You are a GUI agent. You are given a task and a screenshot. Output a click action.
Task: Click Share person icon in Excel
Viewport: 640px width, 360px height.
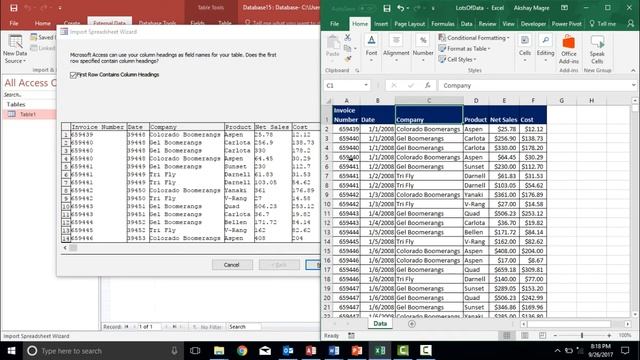tap(631, 24)
